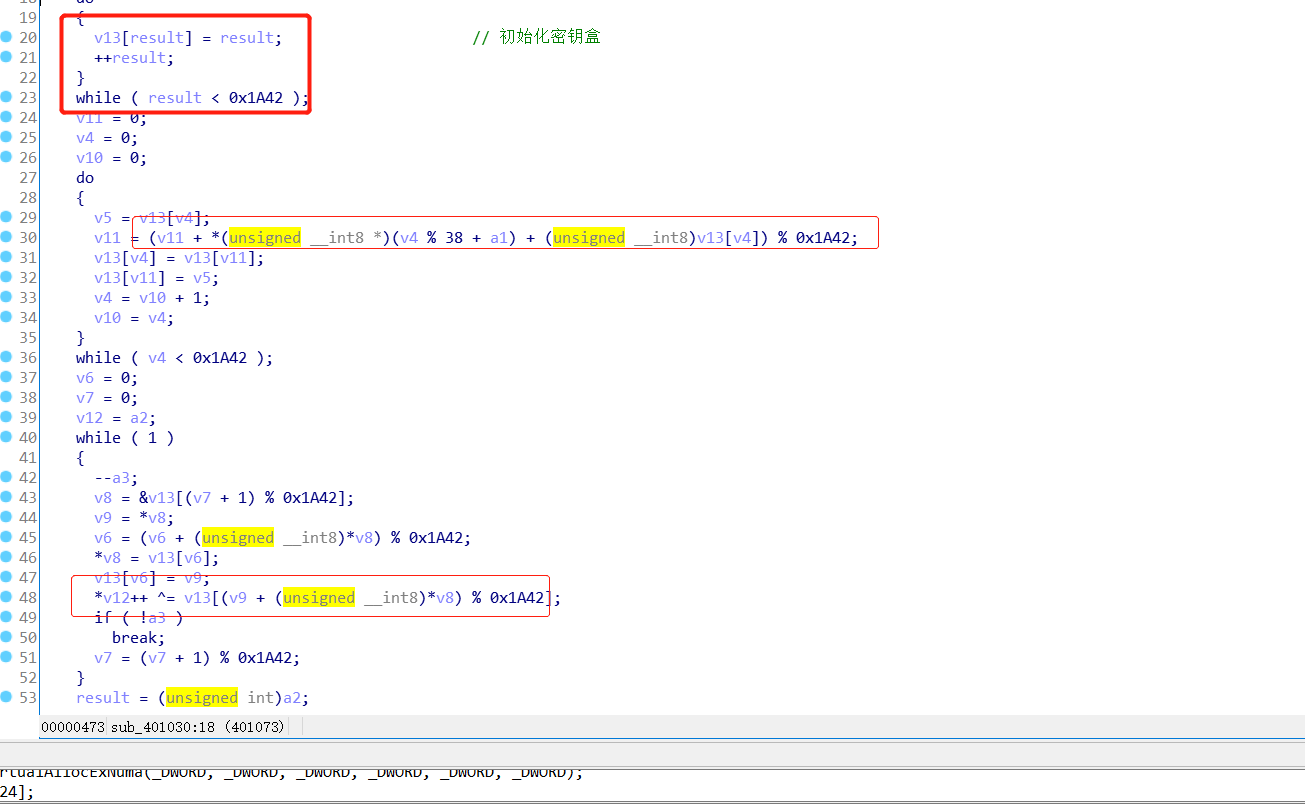1305x809 pixels.
Task: Click the '--a3;' decrement statement
Action: pyautogui.click(x=116, y=478)
